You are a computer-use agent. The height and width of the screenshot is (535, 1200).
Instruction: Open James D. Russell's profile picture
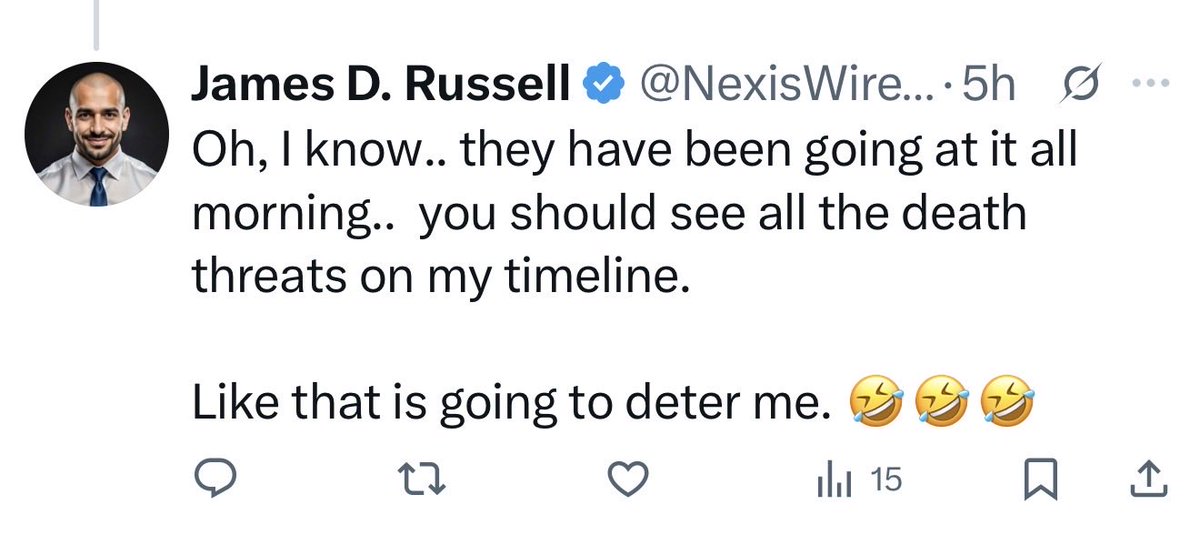pyautogui.click(x=98, y=141)
